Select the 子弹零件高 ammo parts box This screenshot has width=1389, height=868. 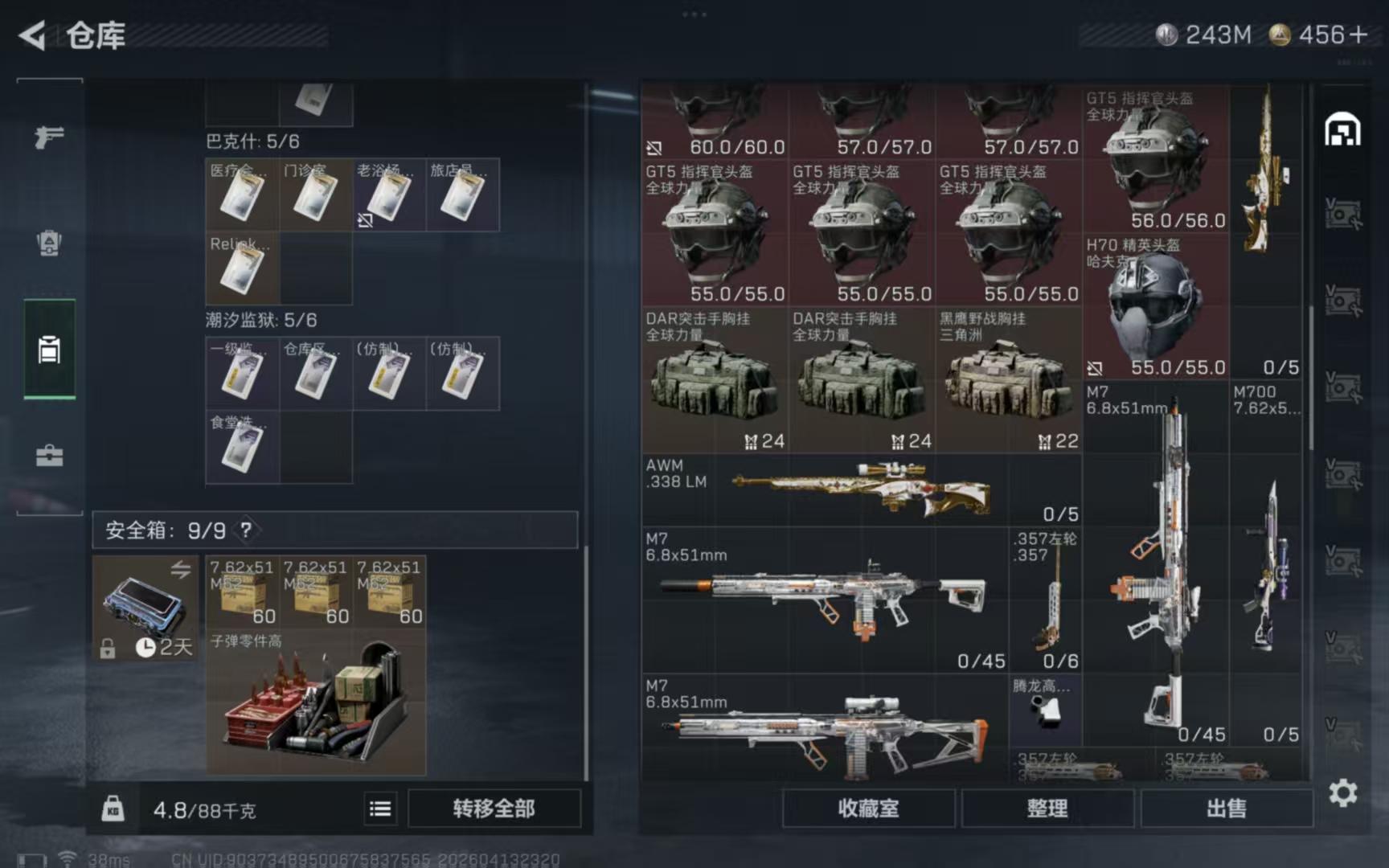coord(316,702)
